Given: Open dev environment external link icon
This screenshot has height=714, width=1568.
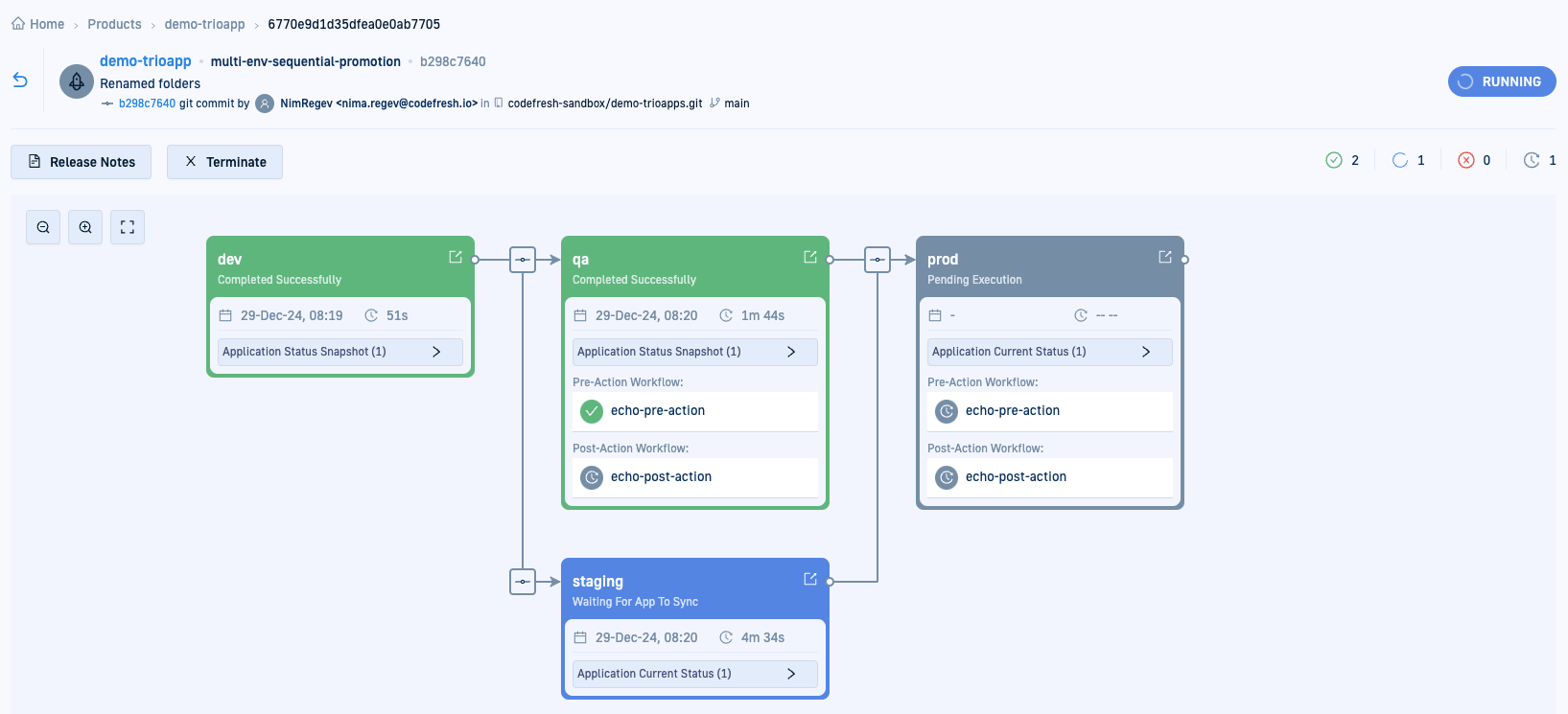Looking at the screenshot, I should [x=456, y=257].
